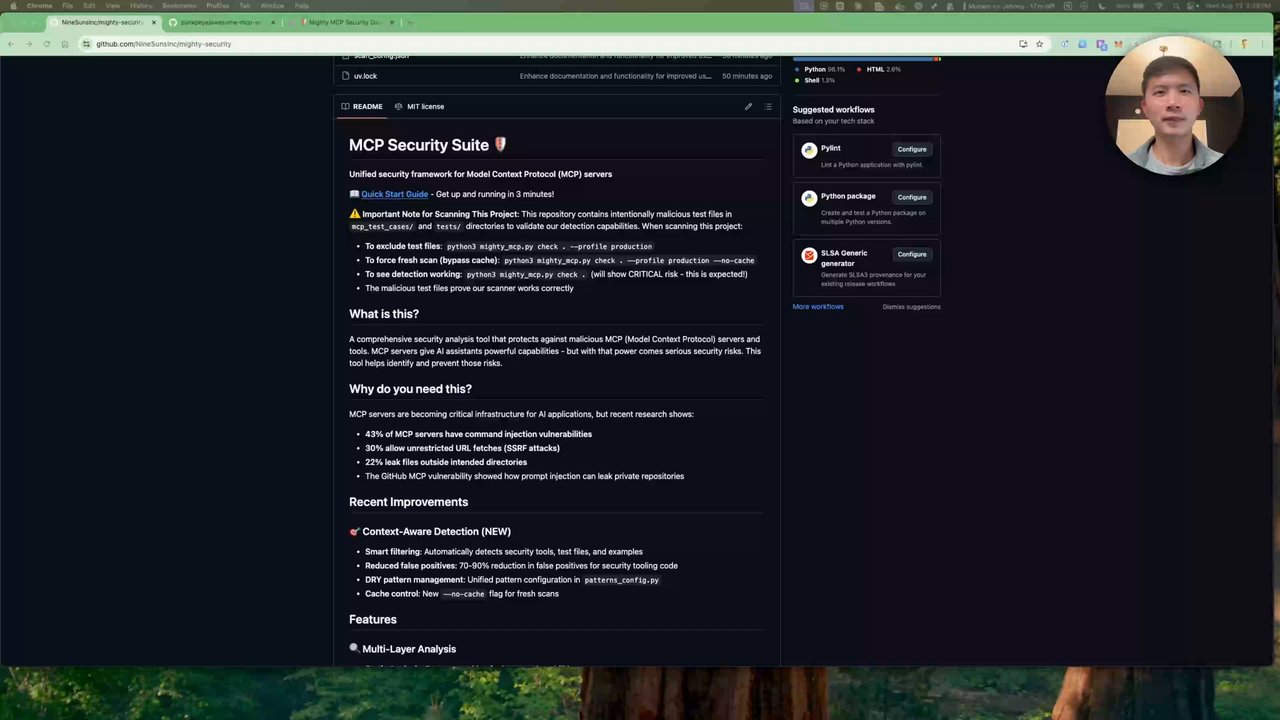Click '43% of MCP servers' bullet
The height and width of the screenshot is (720, 1280).
point(478,434)
